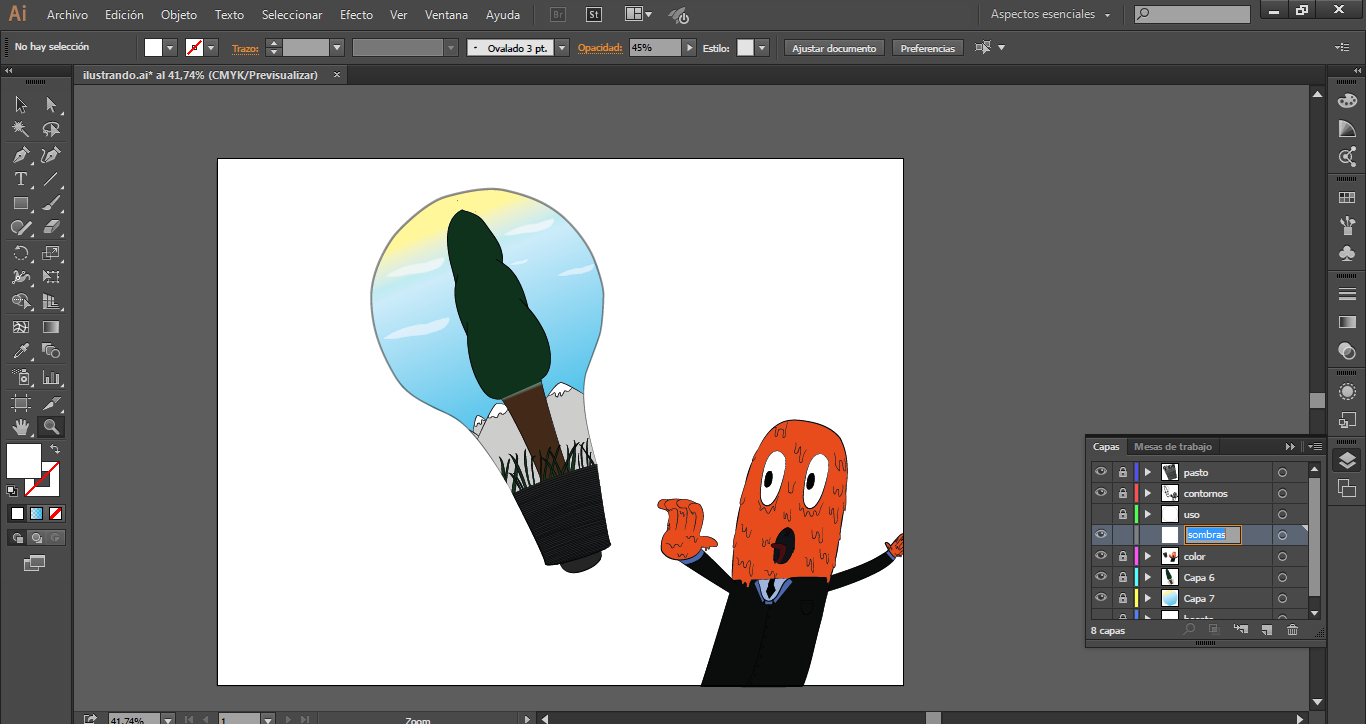Pick the Magic Wand tool
Screen dimensions: 1366x724
(20, 129)
